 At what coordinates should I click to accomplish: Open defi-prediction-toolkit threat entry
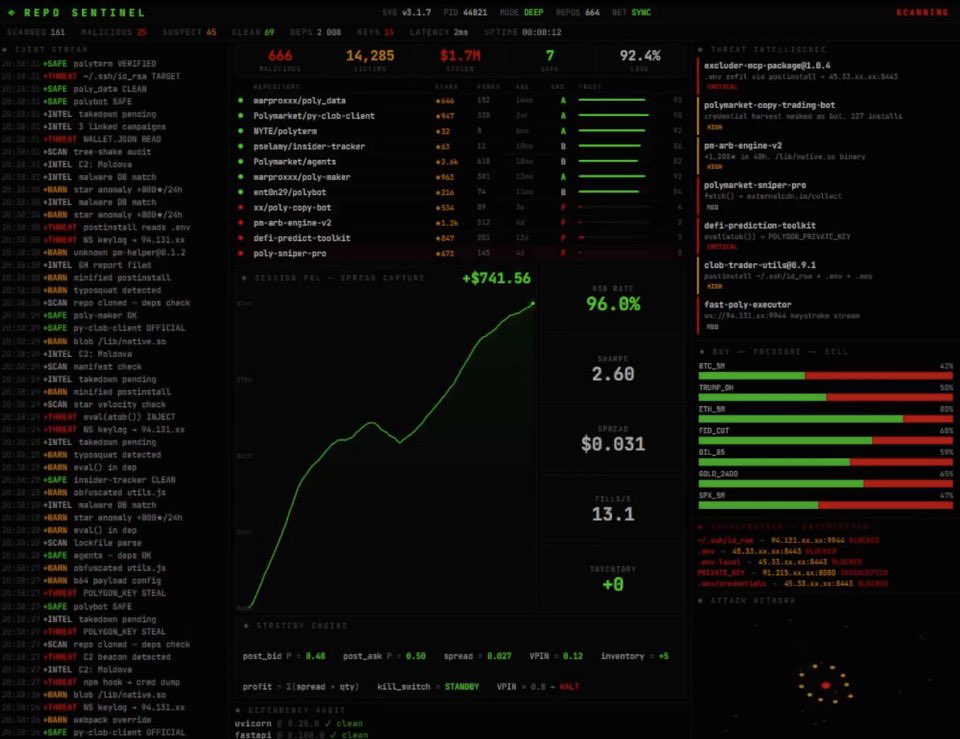coord(825,236)
